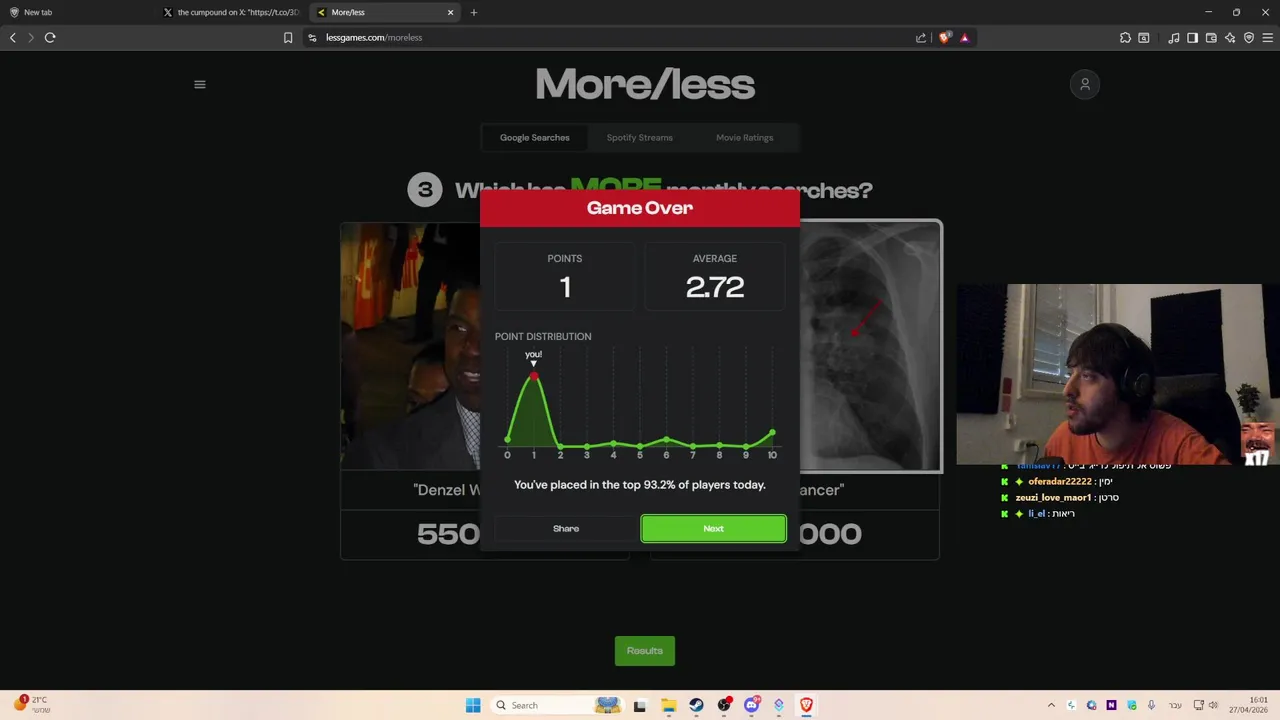Switch to the X compound tweet tab
The image size is (1280, 720).
[232, 12]
